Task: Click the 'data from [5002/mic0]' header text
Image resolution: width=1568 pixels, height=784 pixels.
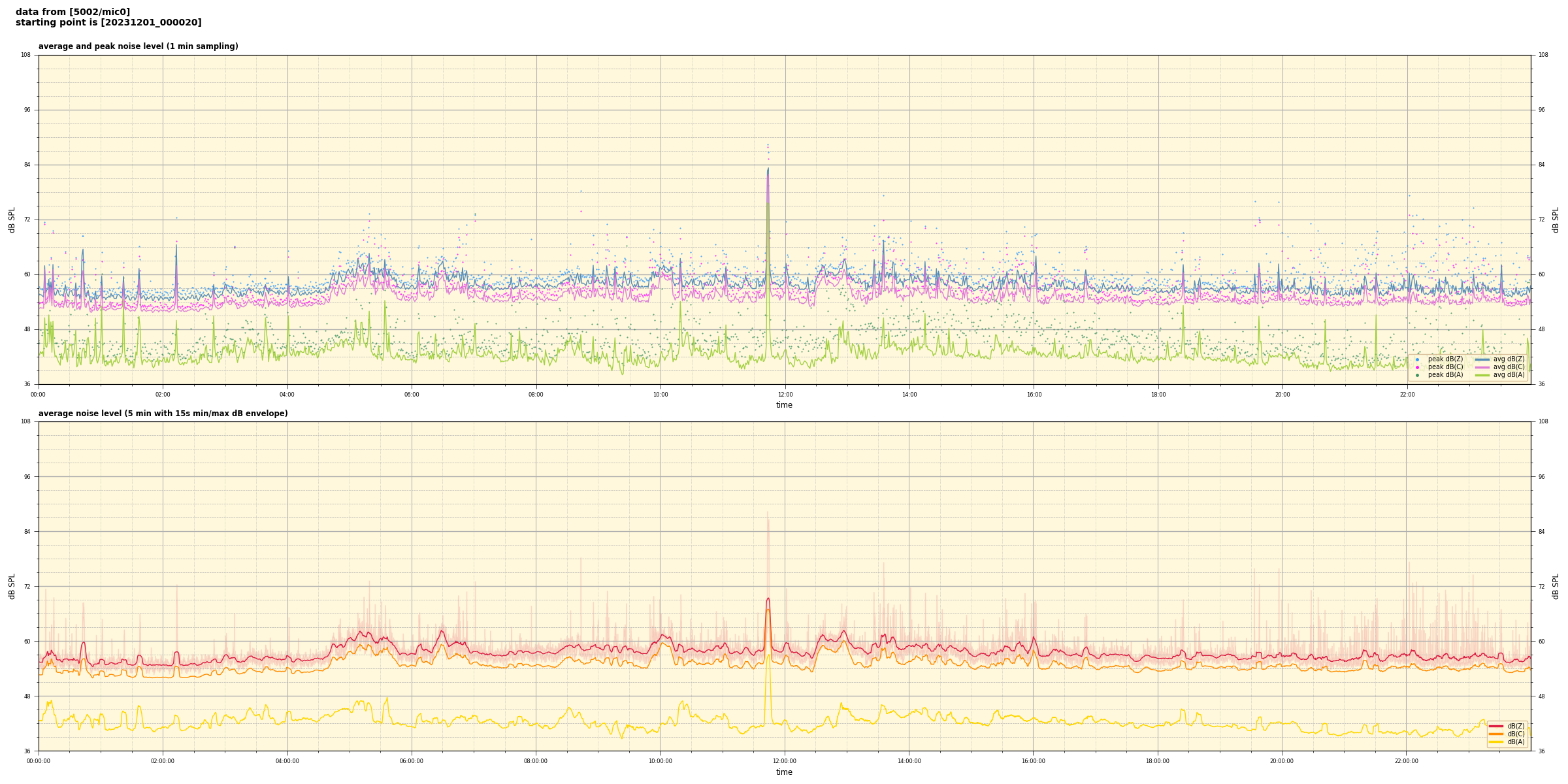Action: 73,12
